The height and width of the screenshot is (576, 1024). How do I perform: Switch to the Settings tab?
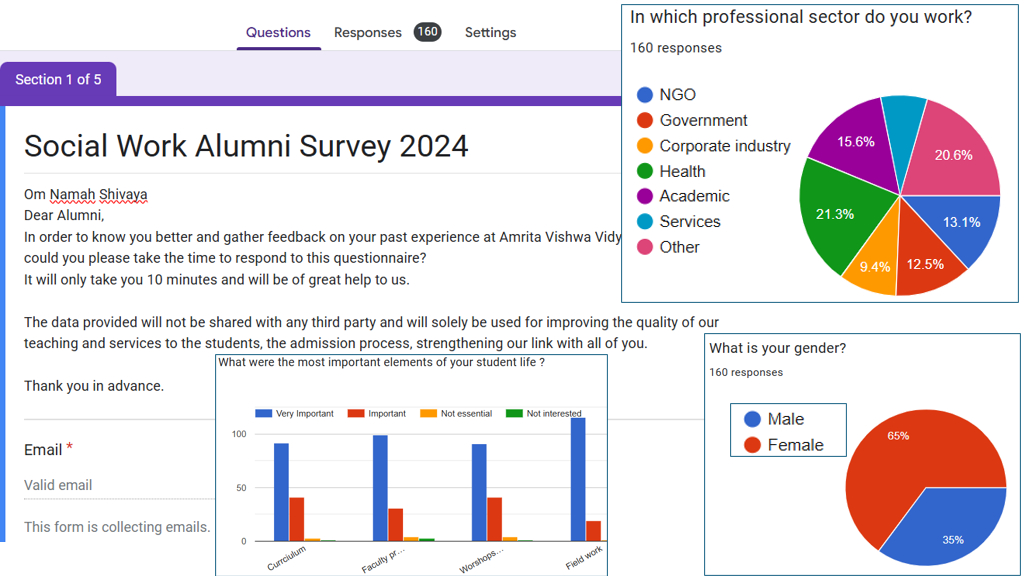click(x=490, y=32)
